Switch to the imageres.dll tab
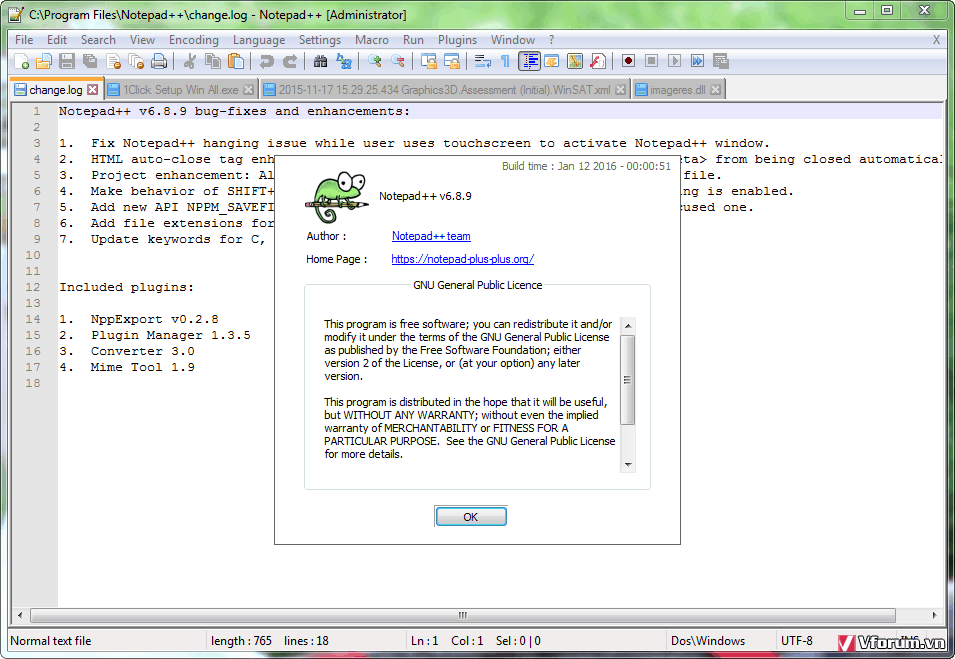 pyautogui.click(x=677, y=90)
